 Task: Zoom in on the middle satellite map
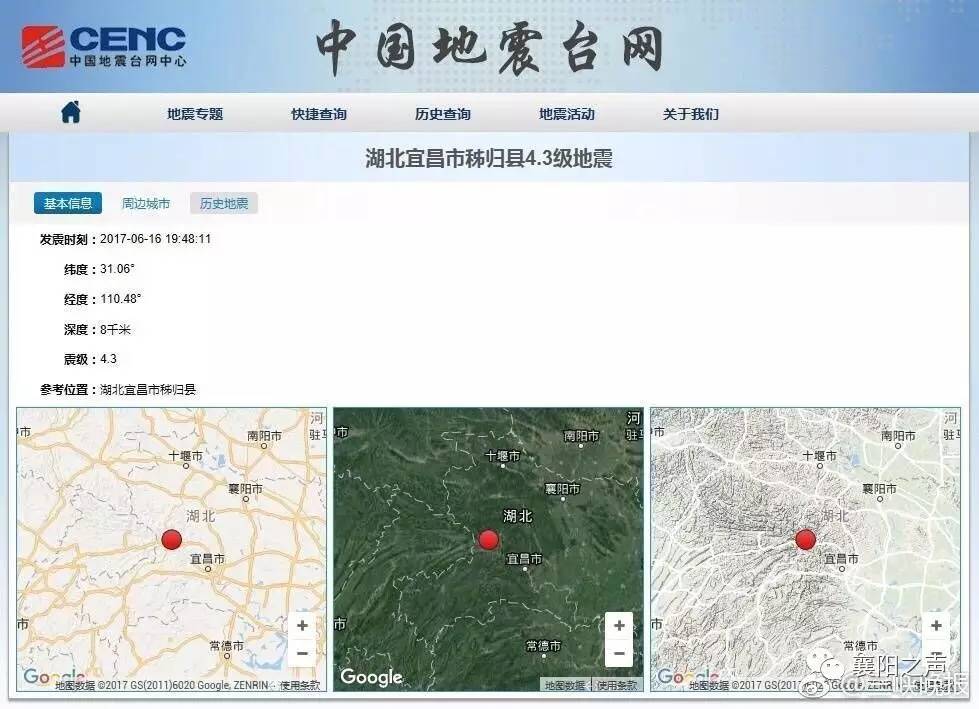pyautogui.click(x=617, y=625)
